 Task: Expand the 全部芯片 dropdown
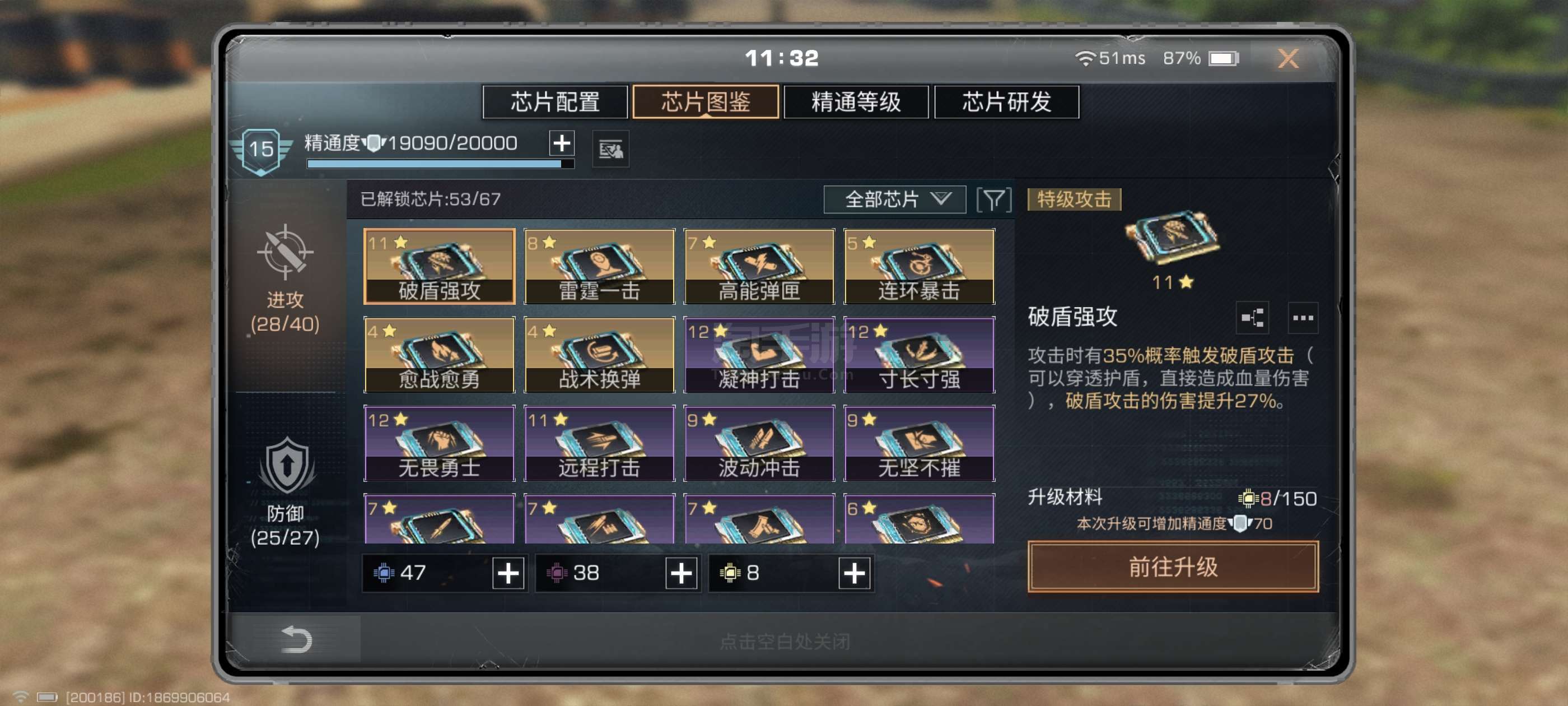(x=894, y=199)
